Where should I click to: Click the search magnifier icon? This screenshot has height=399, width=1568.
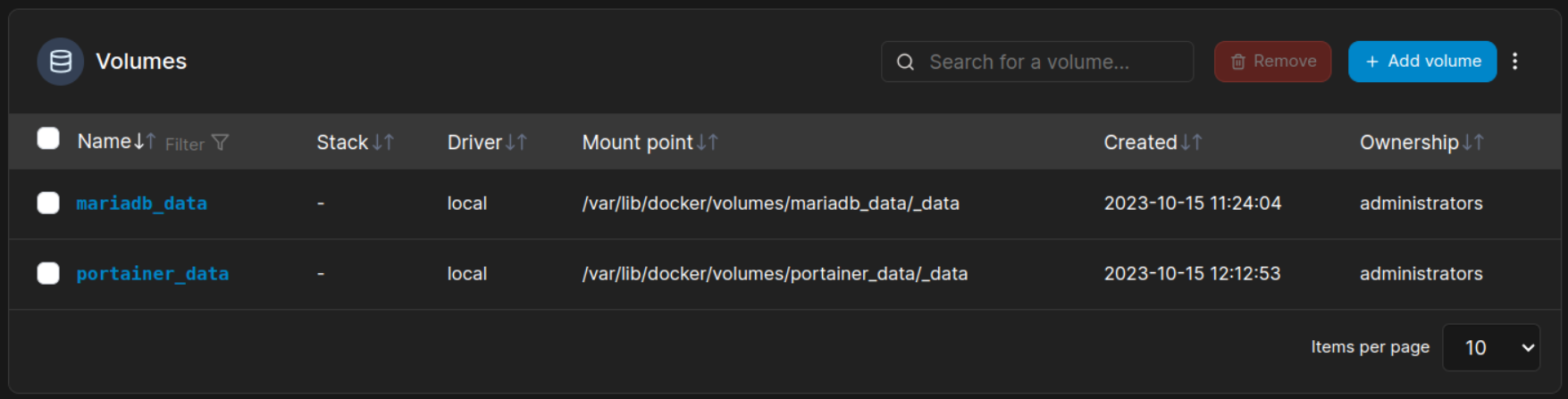click(905, 62)
